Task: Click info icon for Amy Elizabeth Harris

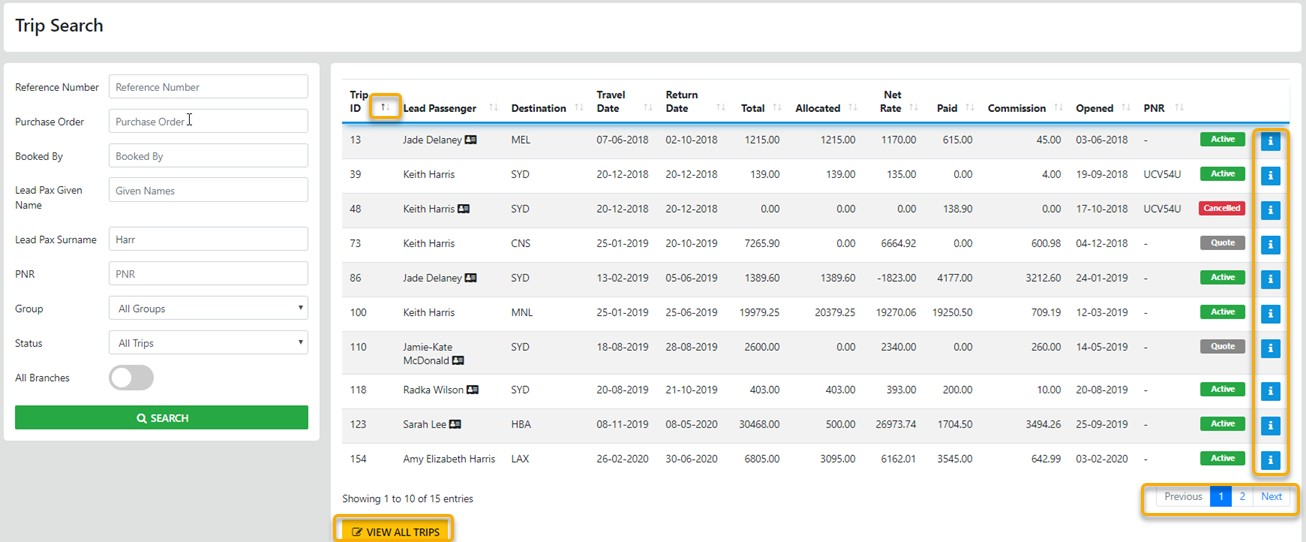Action: pos(1270,460)
